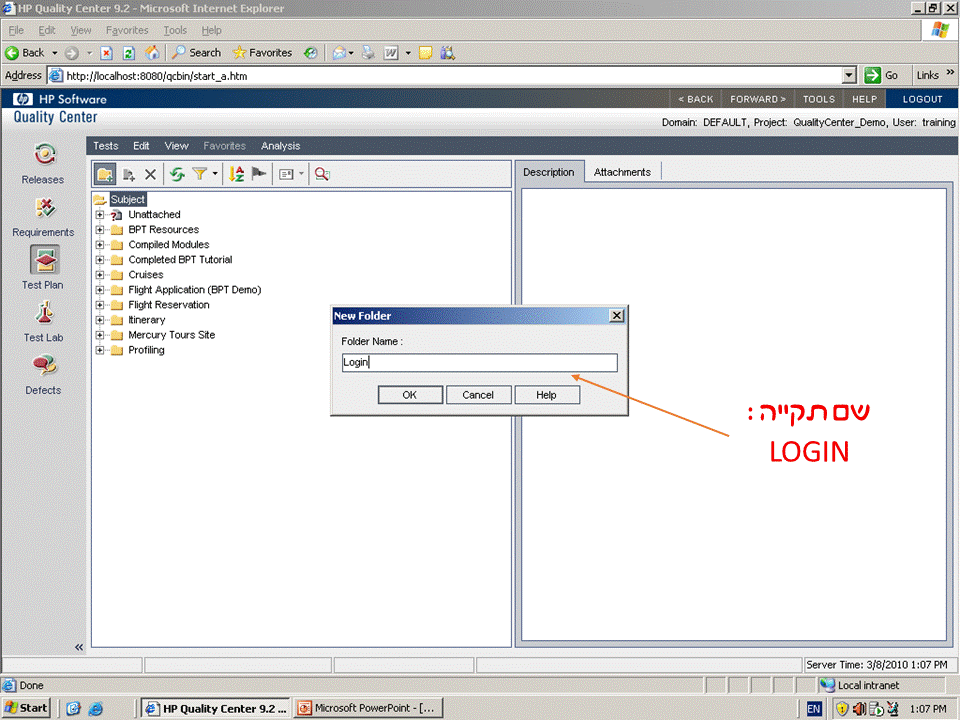The width and height of the screenshot is (960, 720).
Task: Click the Windows Start button
Action: (x=26, y=708)
